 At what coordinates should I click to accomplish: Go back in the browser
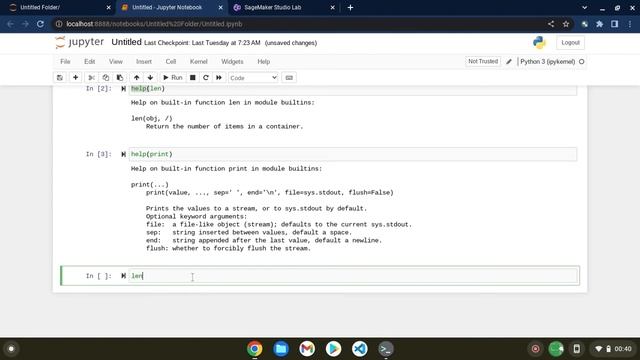click(x=11, y=24)
